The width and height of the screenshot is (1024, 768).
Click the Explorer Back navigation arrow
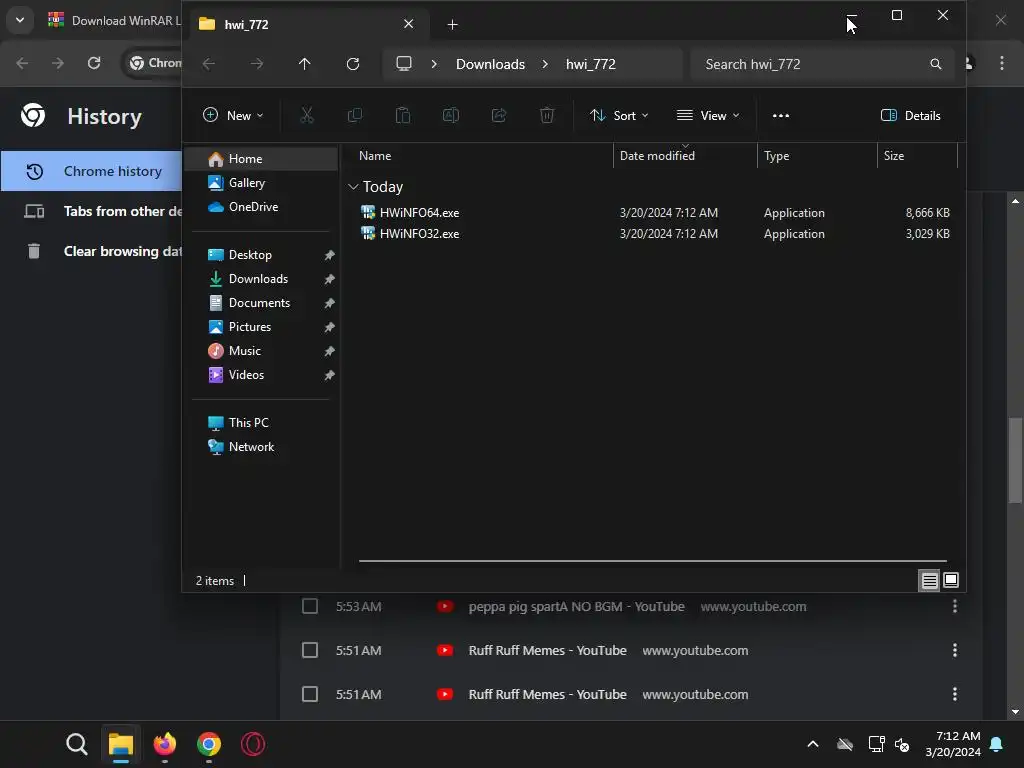pos(208,63)
